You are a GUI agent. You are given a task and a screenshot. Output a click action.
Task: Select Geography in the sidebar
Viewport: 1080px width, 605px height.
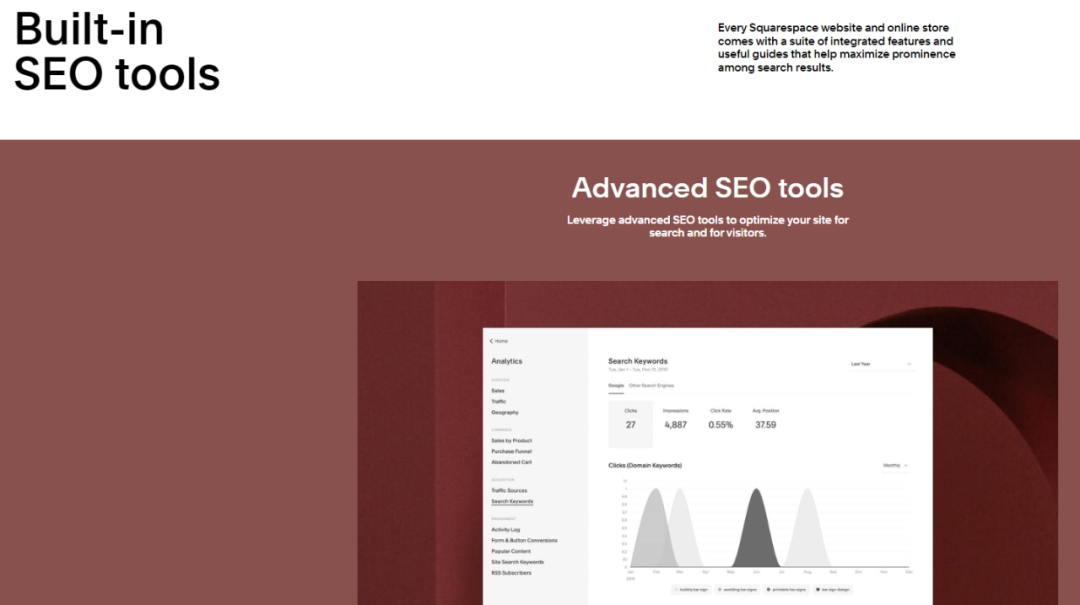tap(505, 412)
